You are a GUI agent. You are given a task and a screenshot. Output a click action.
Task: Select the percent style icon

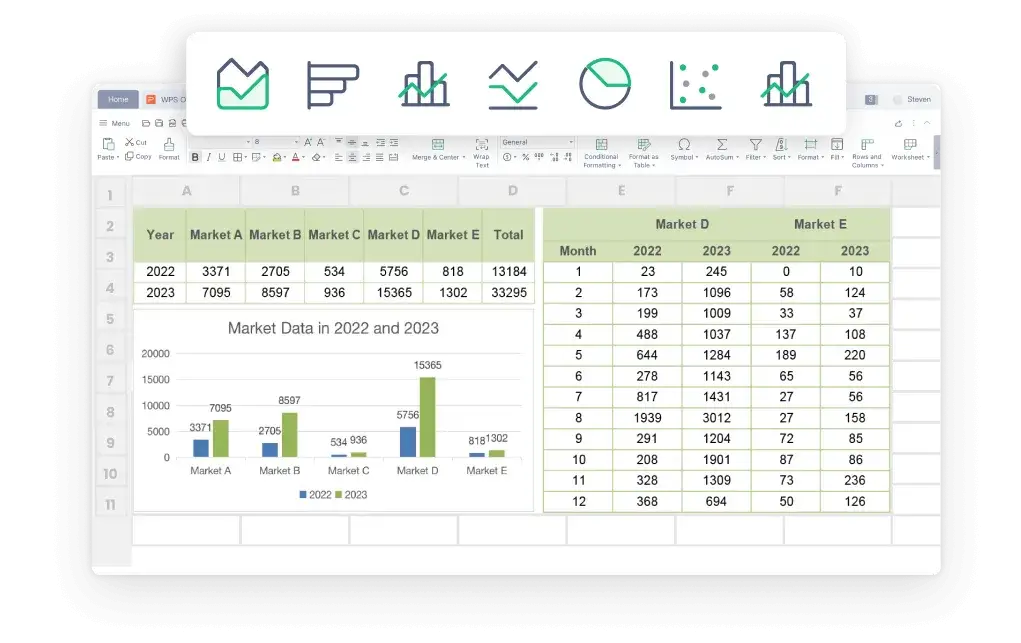click(x=524, y=158)
